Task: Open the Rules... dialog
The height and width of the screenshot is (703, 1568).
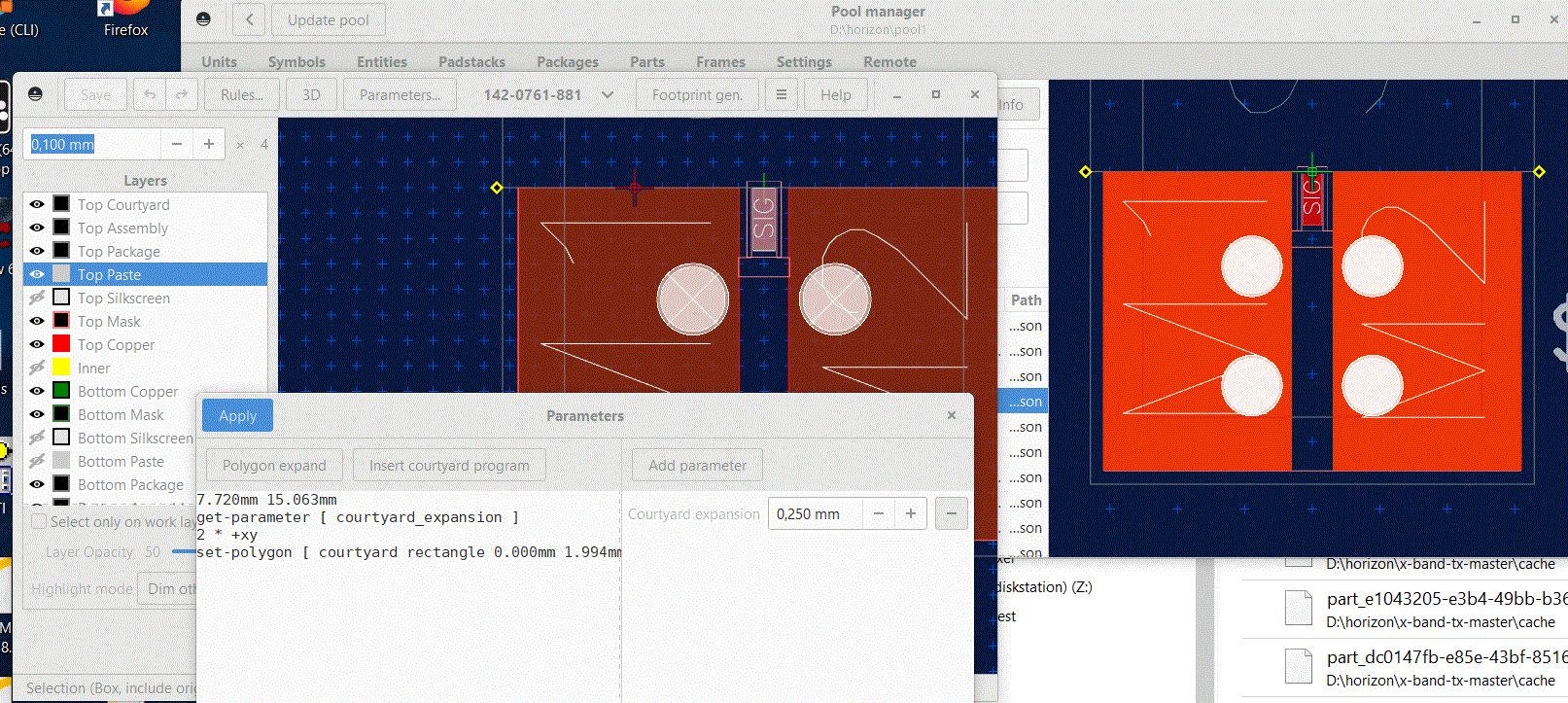Action: click(242, 94)
